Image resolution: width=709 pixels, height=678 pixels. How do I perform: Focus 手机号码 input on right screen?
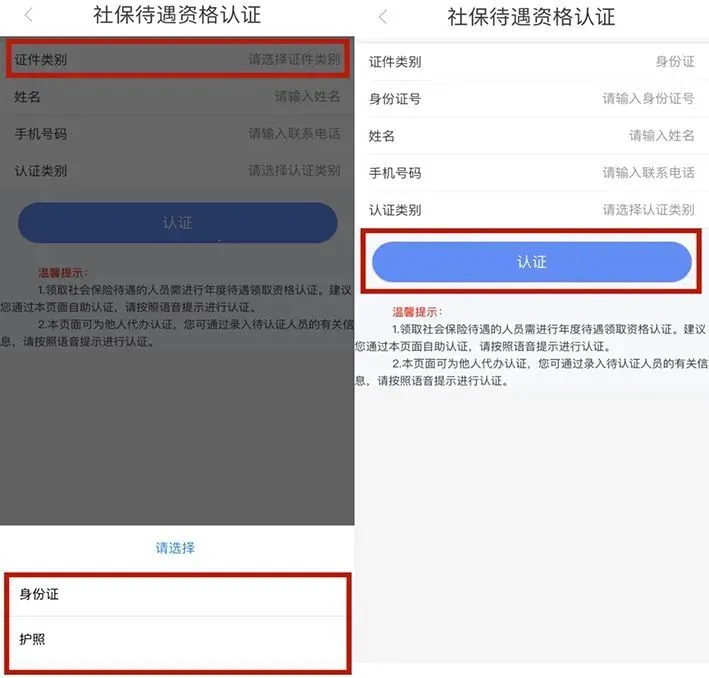(532, 173)
